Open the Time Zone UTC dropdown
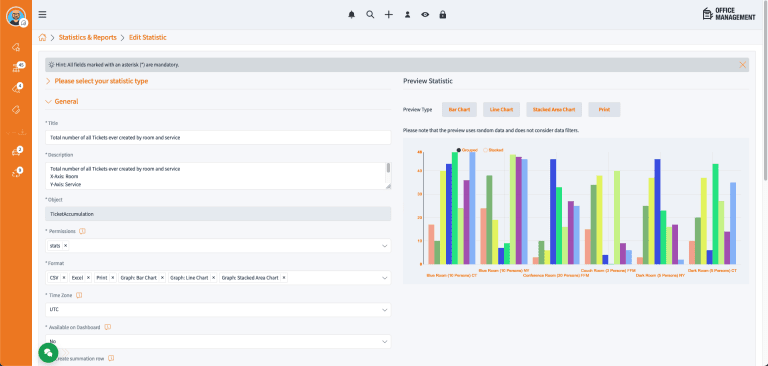The image size is (768, 366). [218, 310]
